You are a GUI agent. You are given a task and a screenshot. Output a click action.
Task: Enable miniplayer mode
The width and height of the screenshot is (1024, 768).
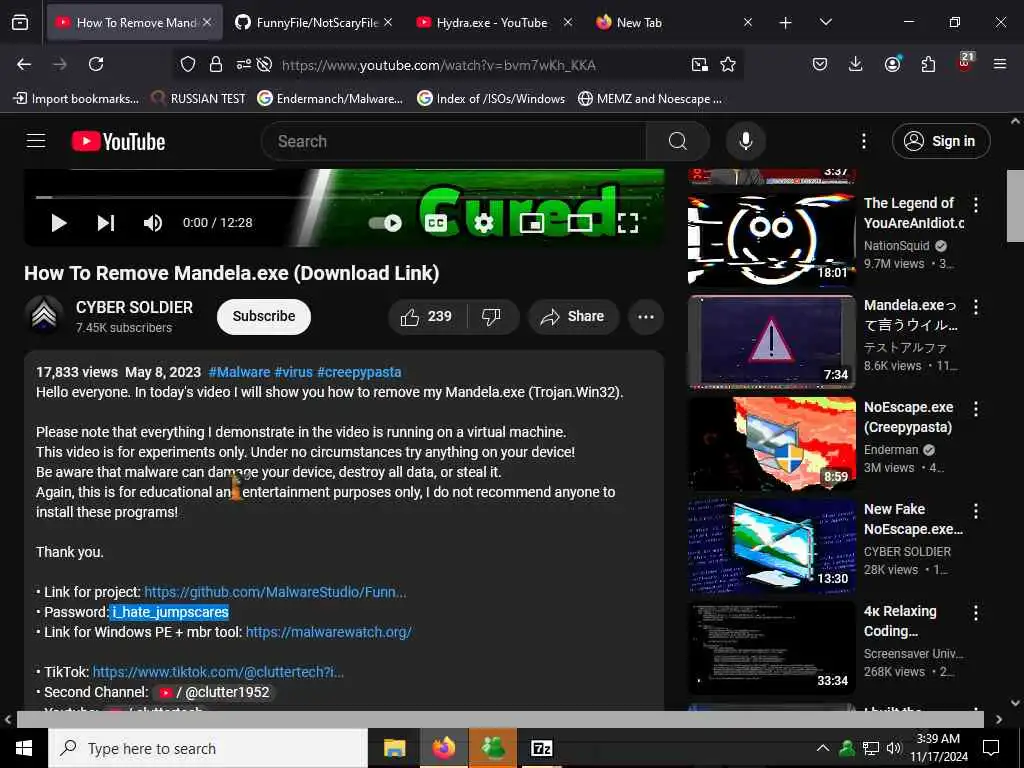[532, 223]
